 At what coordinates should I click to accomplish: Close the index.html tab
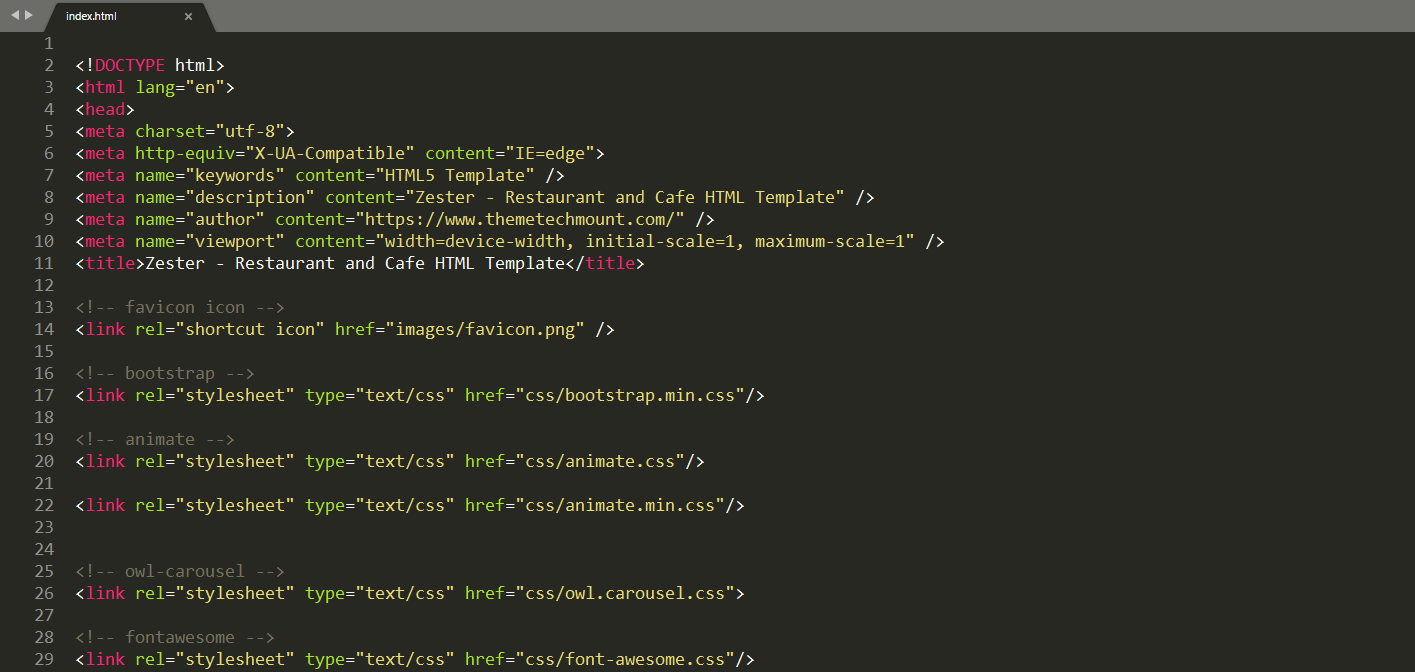[188, 17]
